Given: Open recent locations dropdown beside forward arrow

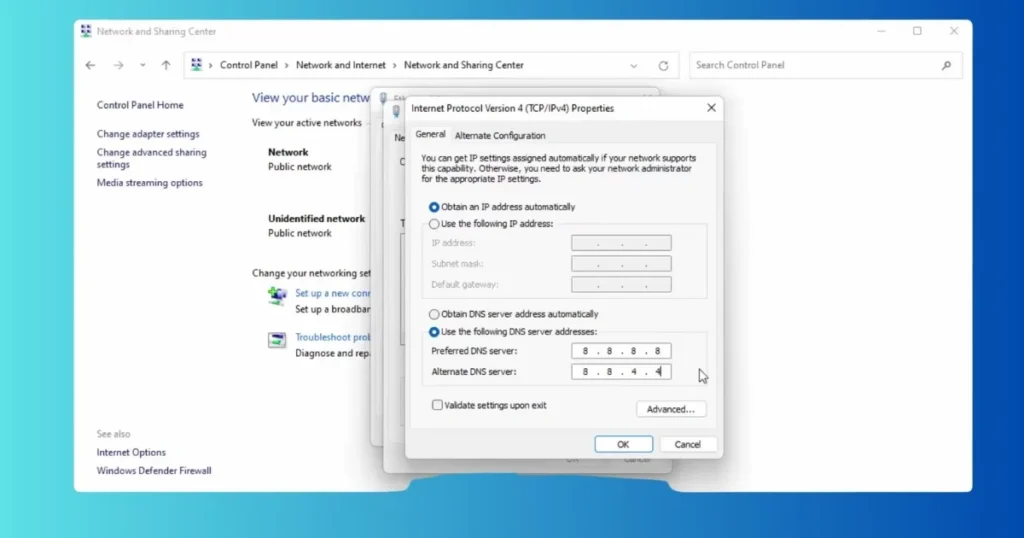Looking at the screenshot, I should point(142,65).
